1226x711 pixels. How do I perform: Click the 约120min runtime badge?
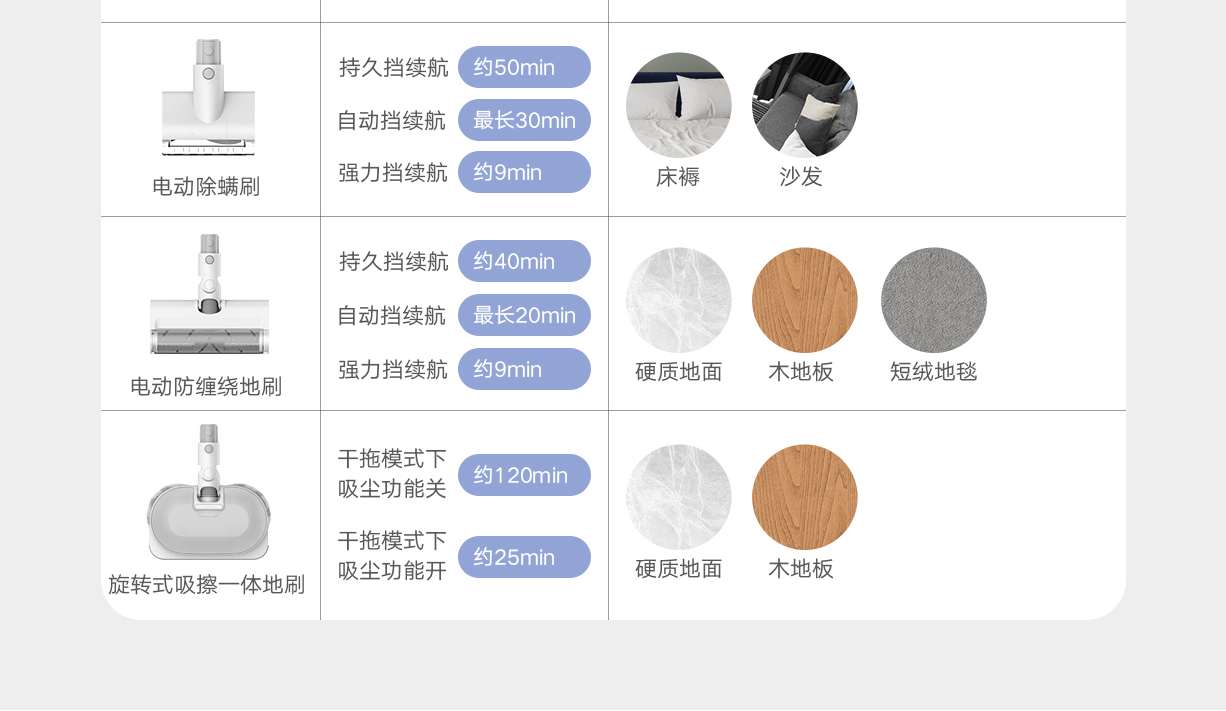524,475
